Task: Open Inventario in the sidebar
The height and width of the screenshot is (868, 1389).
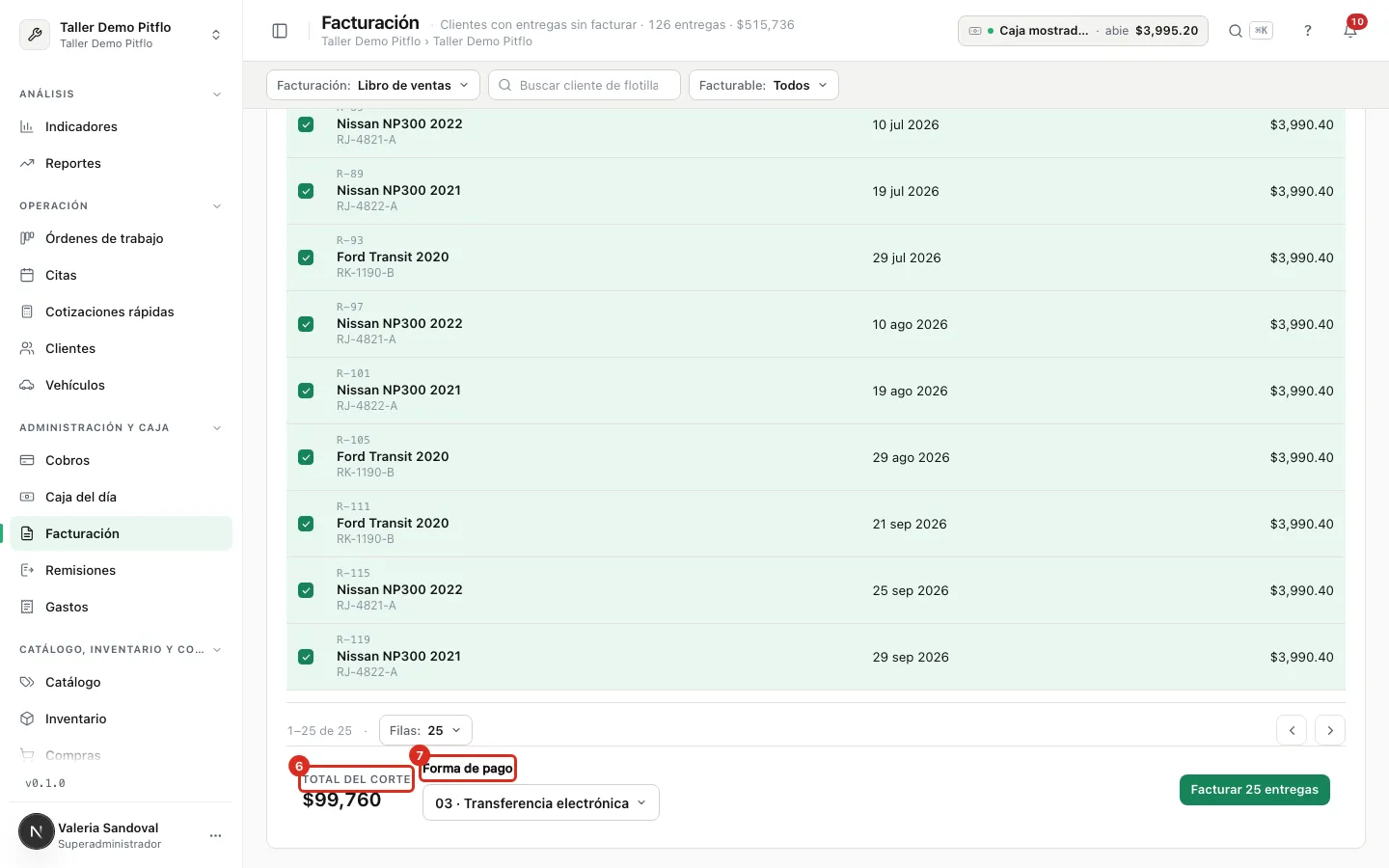Action: pos(122,719)
